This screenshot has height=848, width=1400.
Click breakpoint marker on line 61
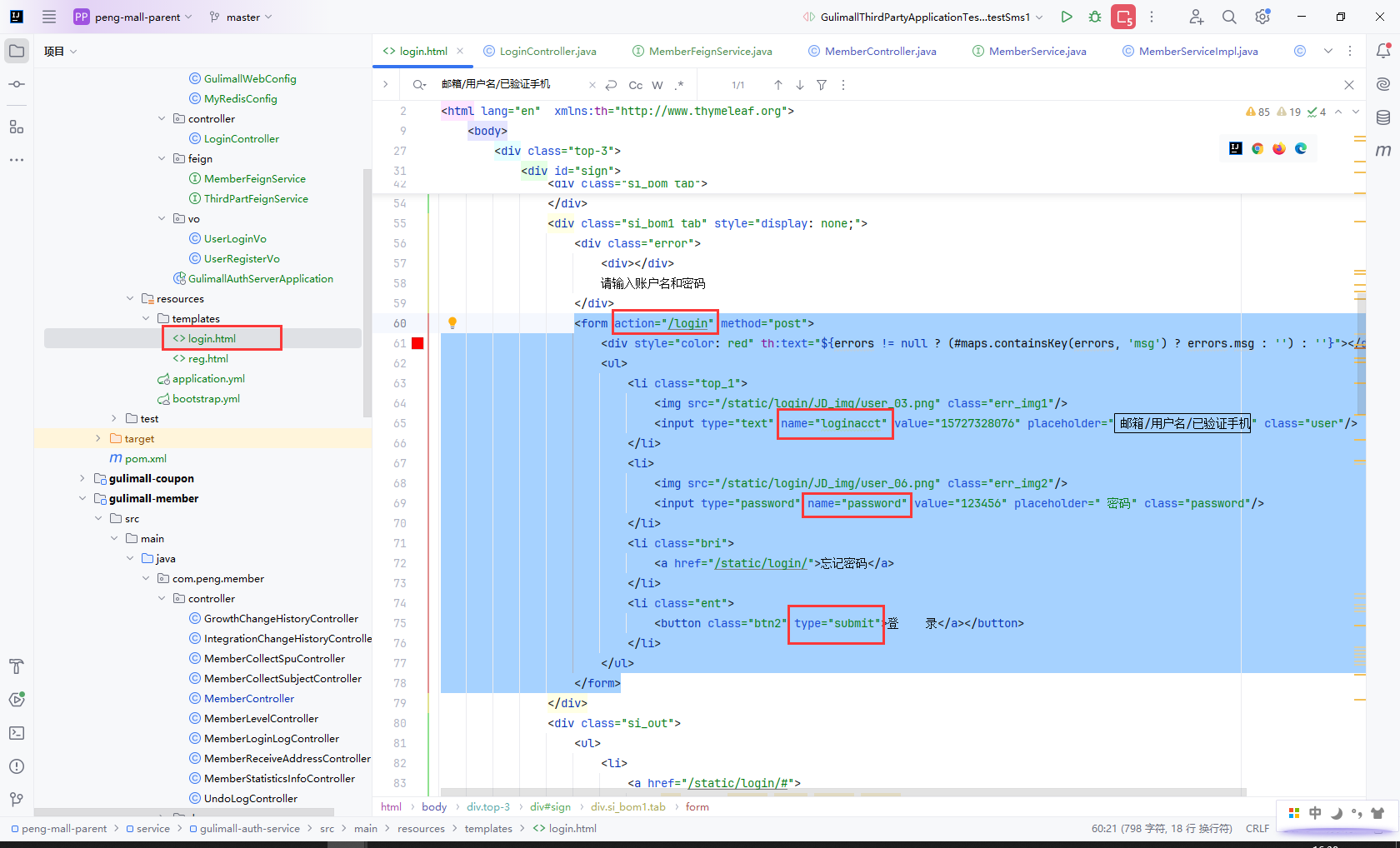coord(417,343)
